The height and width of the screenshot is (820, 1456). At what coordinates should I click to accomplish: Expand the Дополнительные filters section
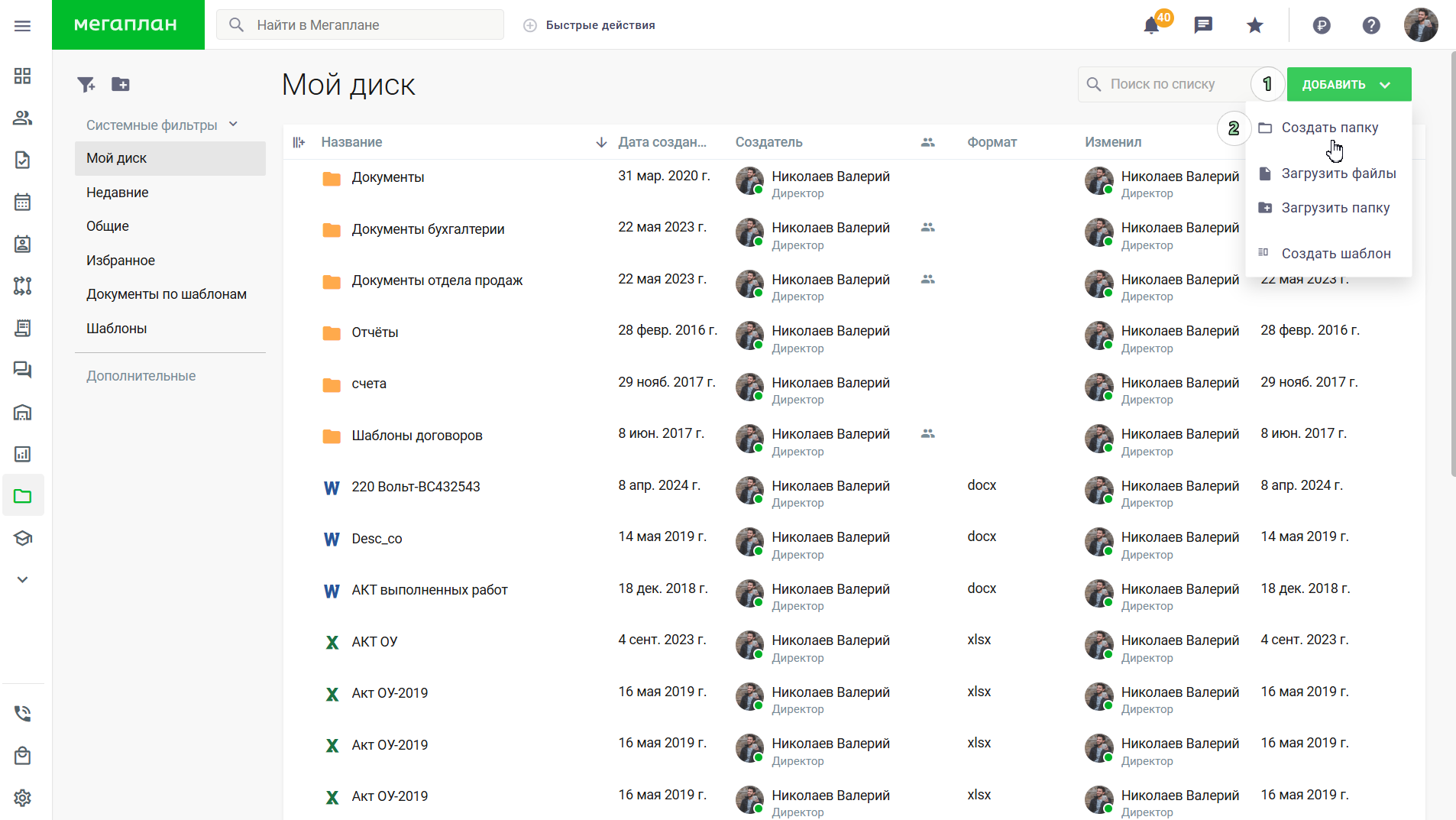141,376
